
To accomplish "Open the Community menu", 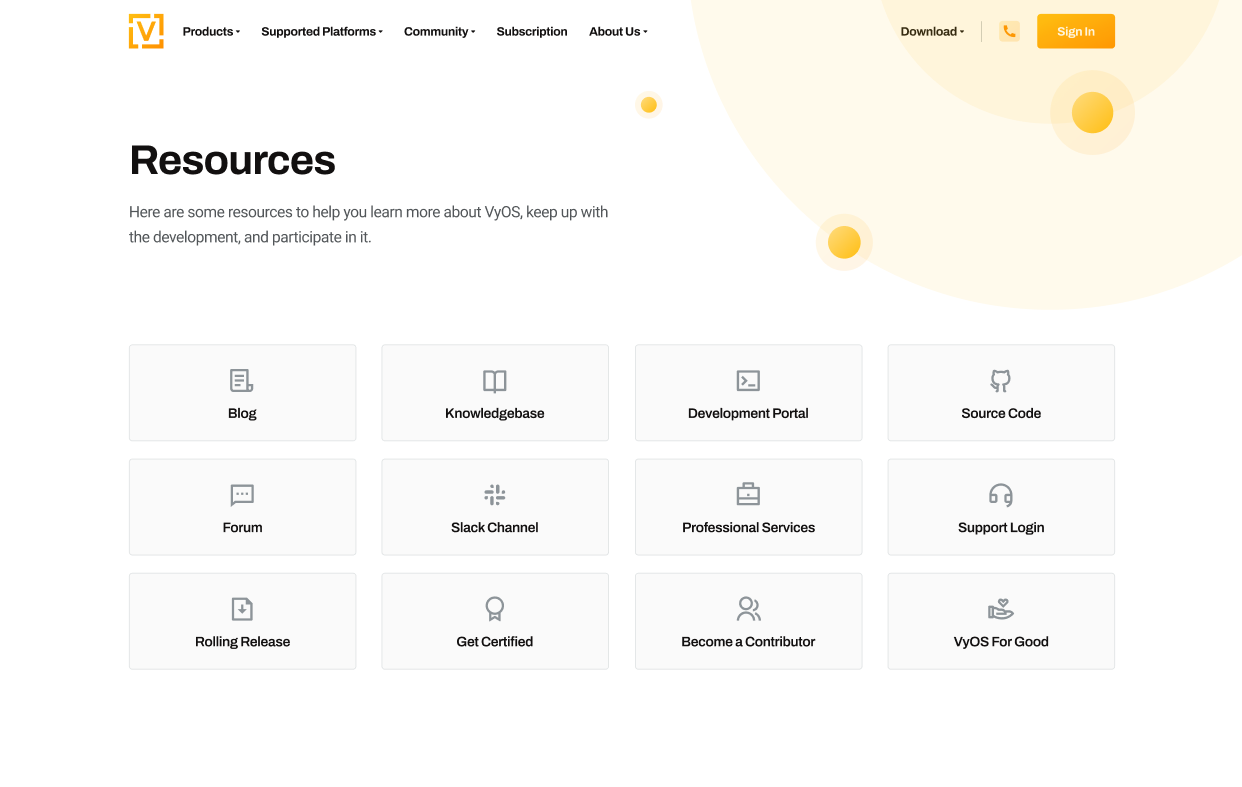I will (x=439, y=31).
